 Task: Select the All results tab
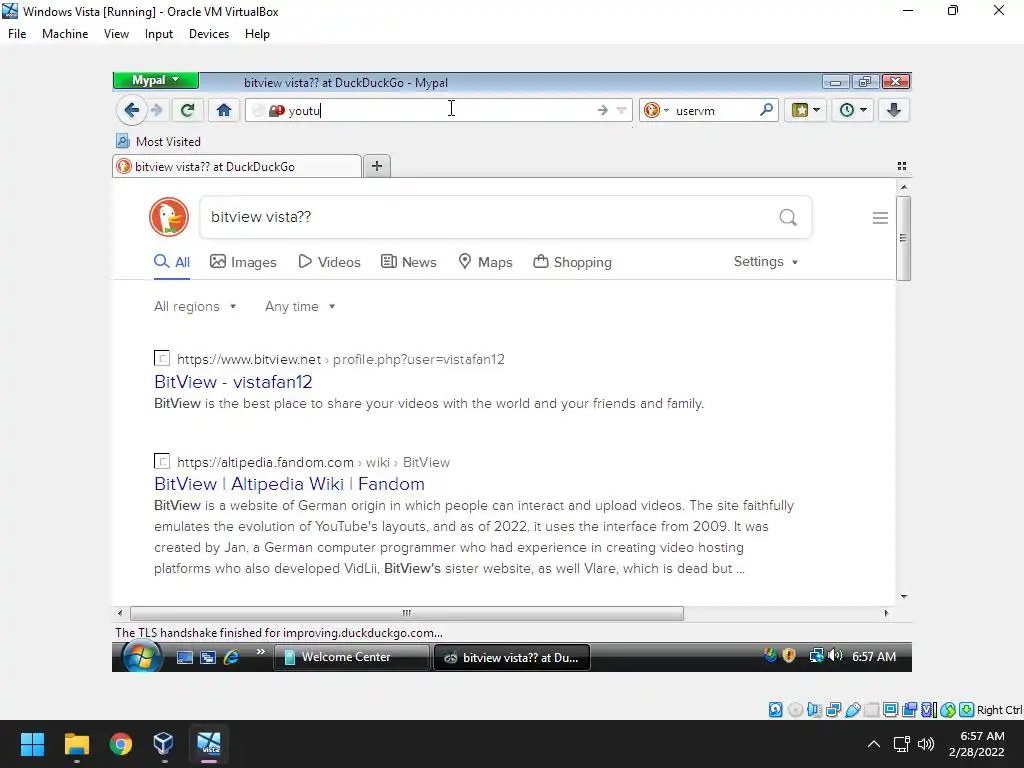pos(172,262)
